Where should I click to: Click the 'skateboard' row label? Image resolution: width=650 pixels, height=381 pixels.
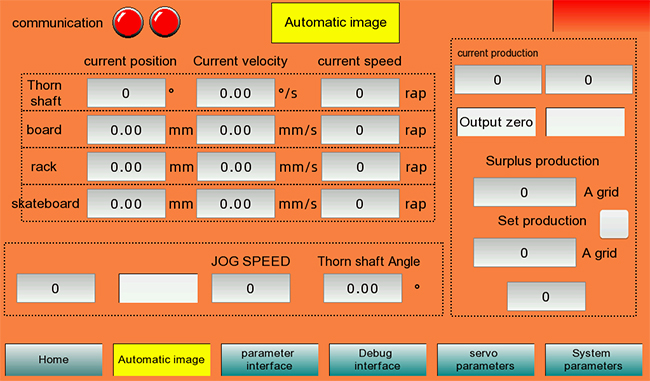(x=45, y=204)
